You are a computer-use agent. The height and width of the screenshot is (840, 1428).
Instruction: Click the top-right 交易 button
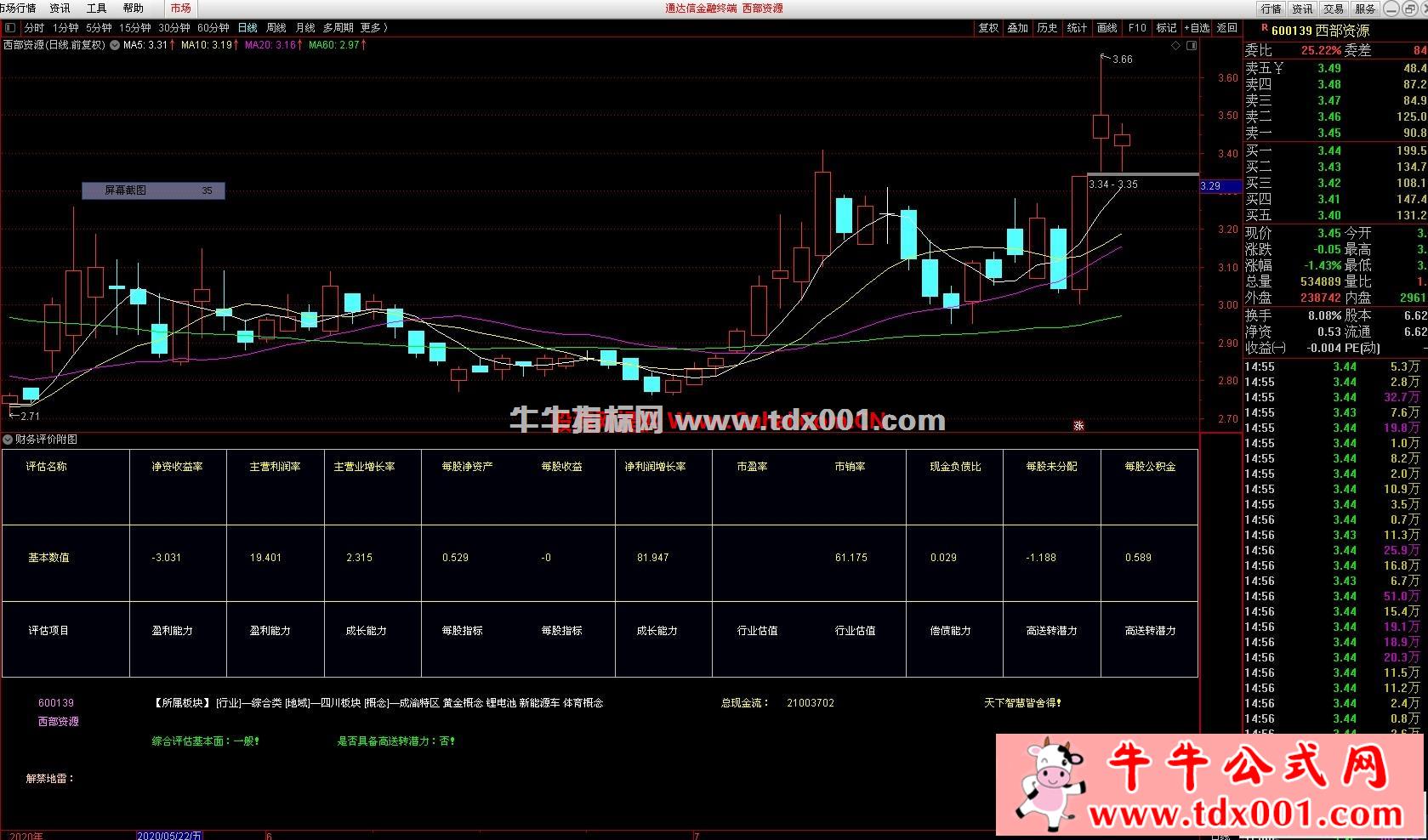[1334, 9]
